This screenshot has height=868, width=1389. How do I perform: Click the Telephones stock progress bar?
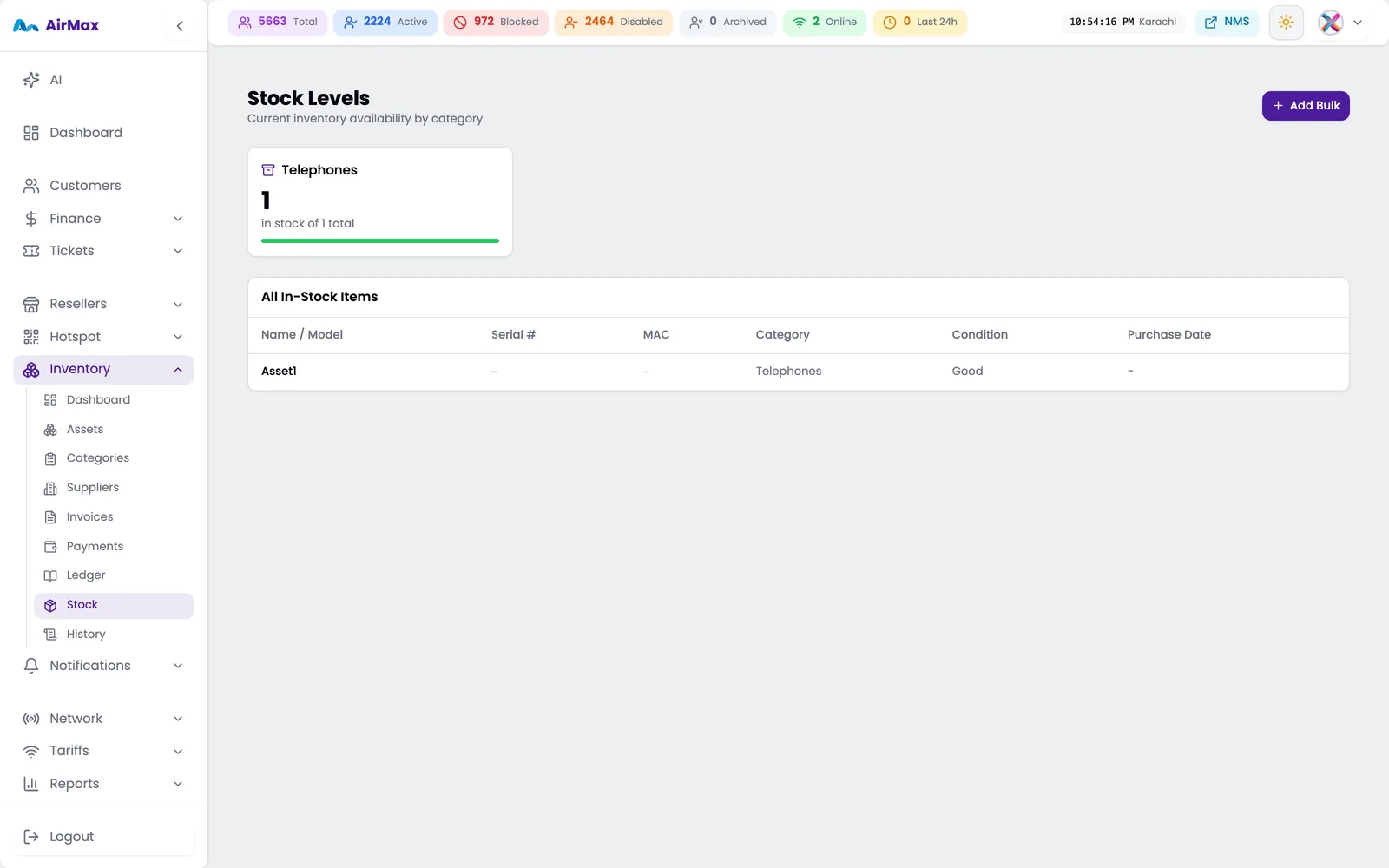click(380, 240)
